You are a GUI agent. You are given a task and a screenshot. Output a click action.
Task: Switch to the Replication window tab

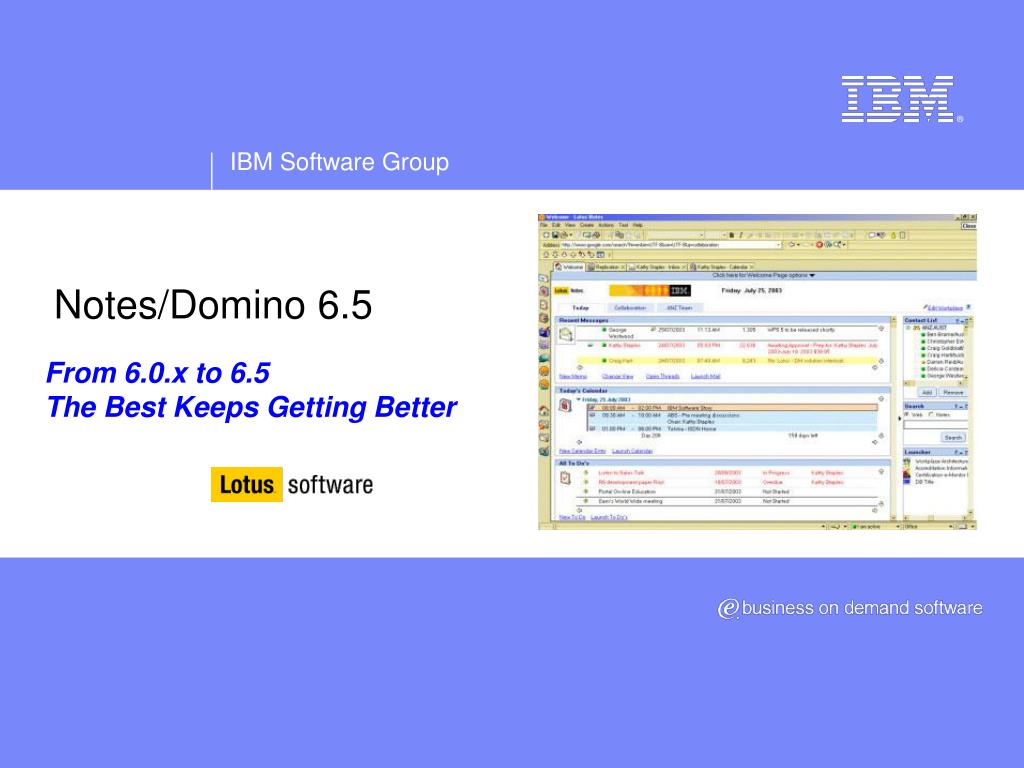click(x=607, y=267)
